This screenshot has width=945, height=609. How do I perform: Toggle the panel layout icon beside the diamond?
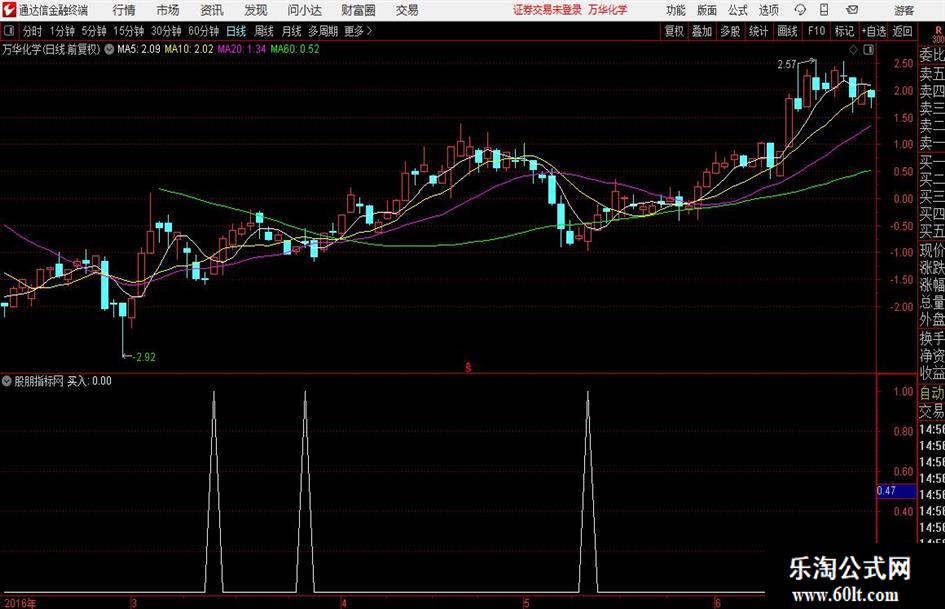click(x=868, y=50)
